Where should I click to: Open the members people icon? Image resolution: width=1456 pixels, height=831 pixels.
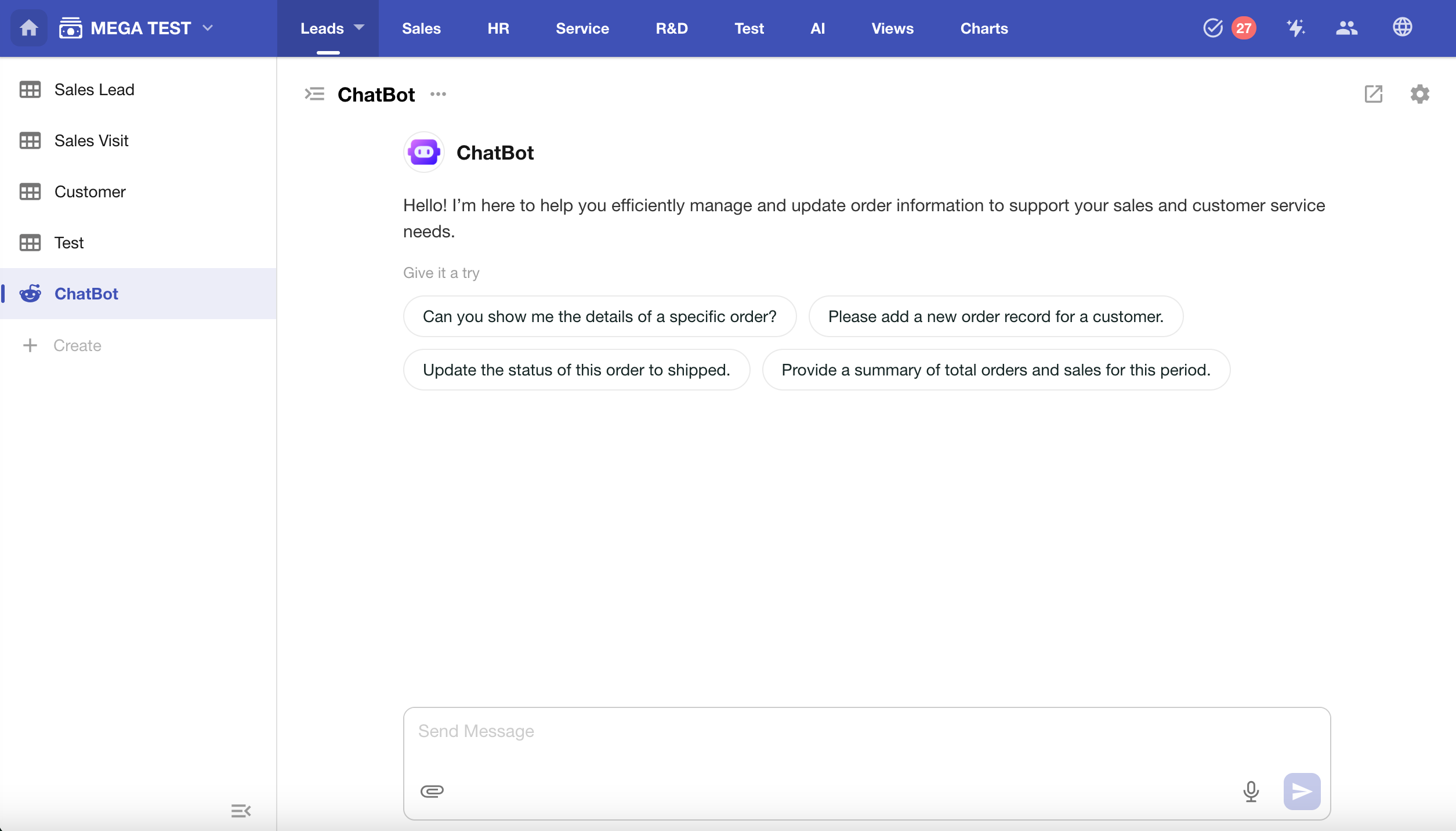tap(1346, 28)
